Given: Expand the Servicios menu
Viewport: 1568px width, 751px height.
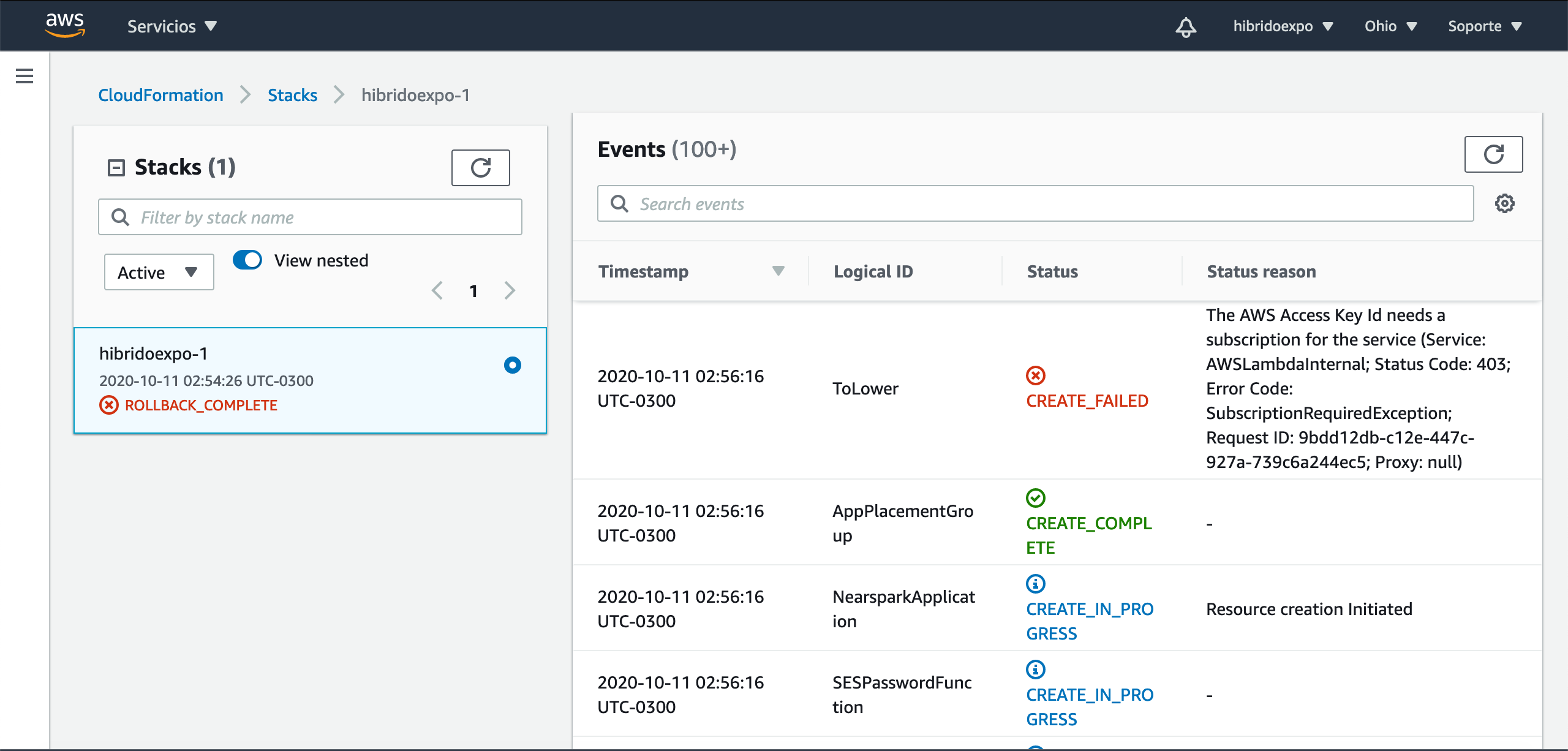Looking at the screenshot, I should 172,26.
